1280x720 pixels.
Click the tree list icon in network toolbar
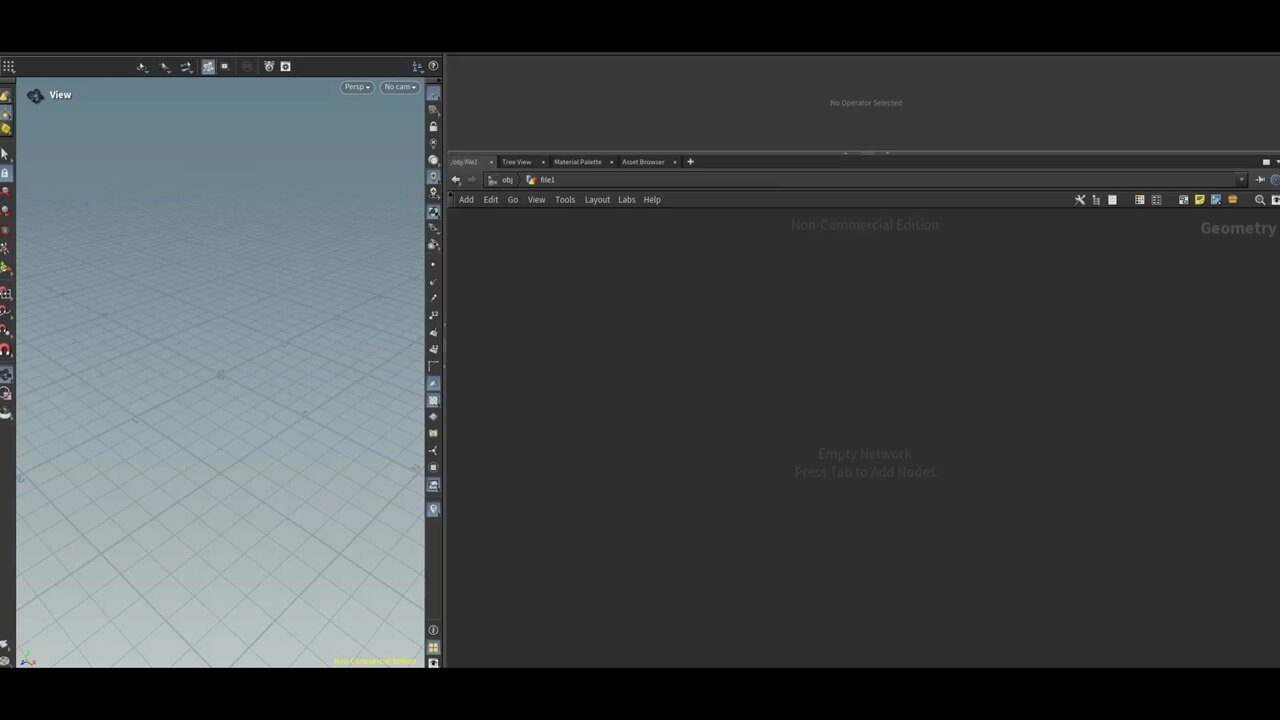[1096, 200]
